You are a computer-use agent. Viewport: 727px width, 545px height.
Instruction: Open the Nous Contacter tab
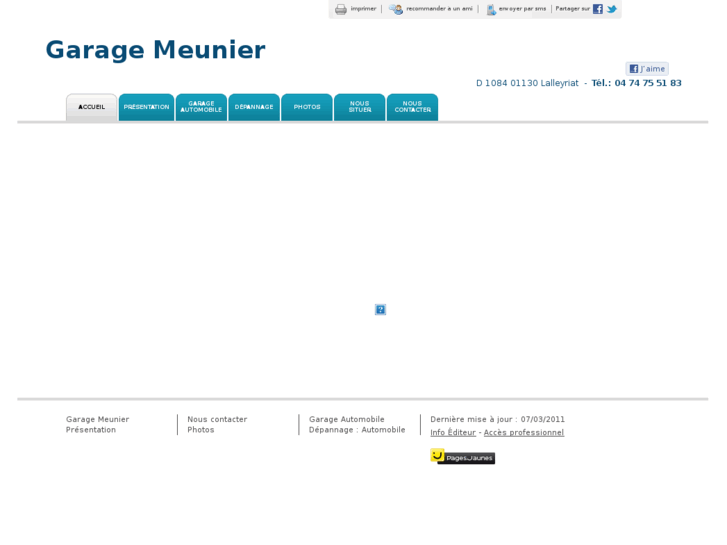pos(413,107)
